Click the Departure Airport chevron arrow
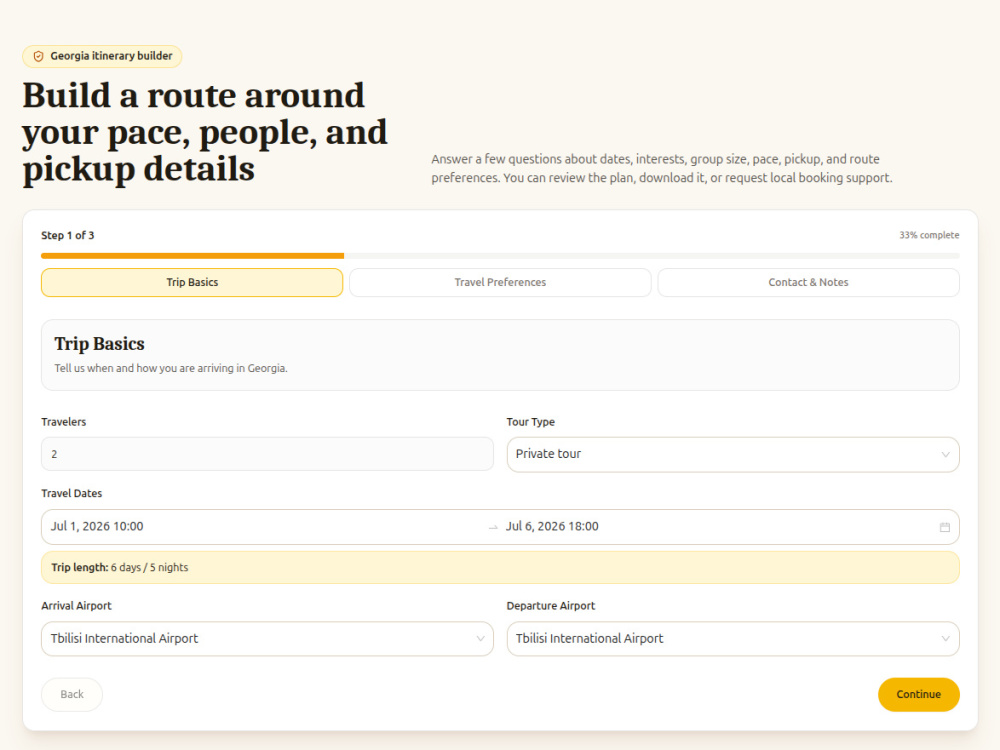The height and width of the screenshot is (750, 1000). (x=945, y=638)
